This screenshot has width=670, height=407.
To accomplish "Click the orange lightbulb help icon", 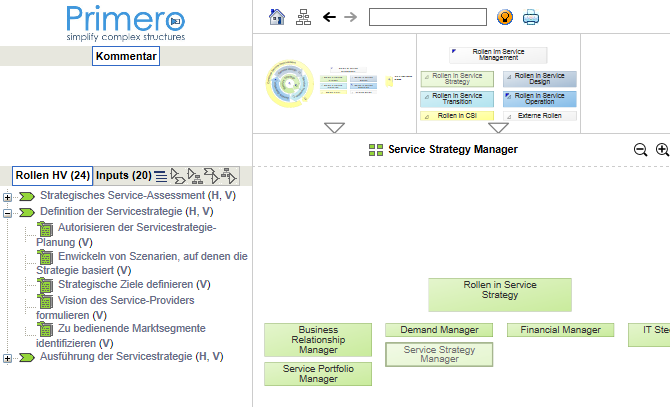I will pyautogui.click(x=505, y=17).
